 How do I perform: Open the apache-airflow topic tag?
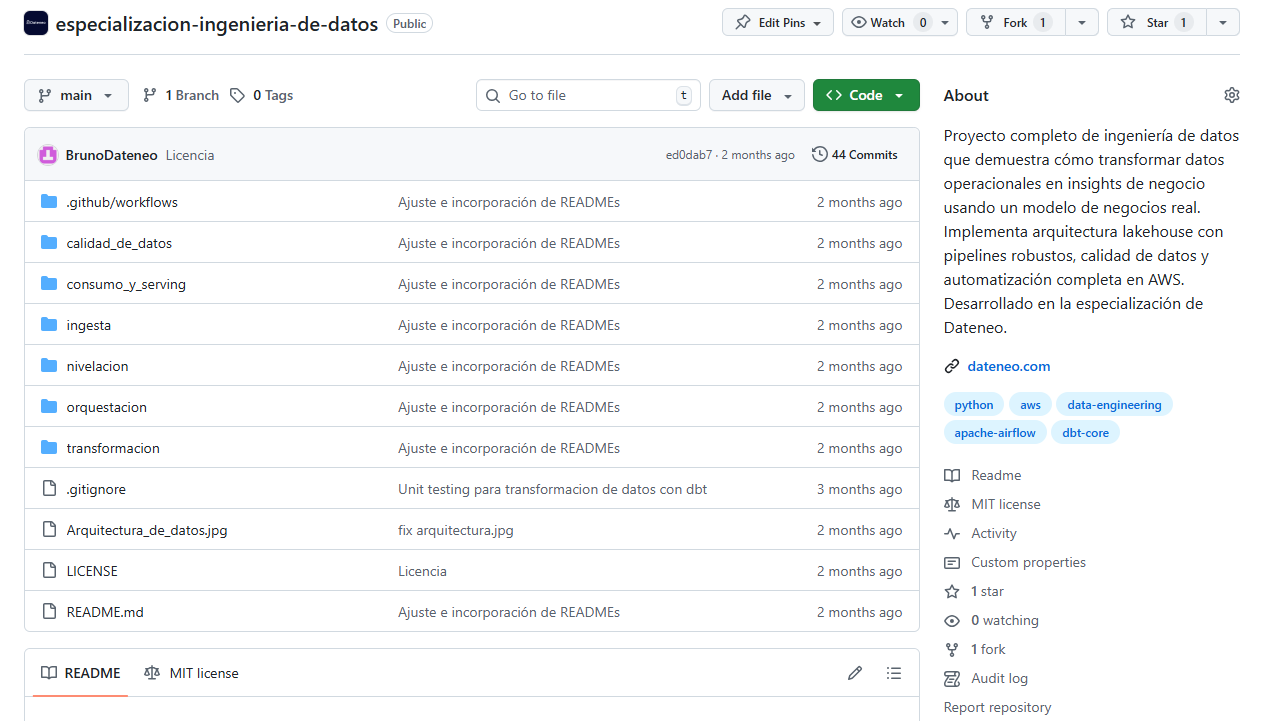pos(995,432)
